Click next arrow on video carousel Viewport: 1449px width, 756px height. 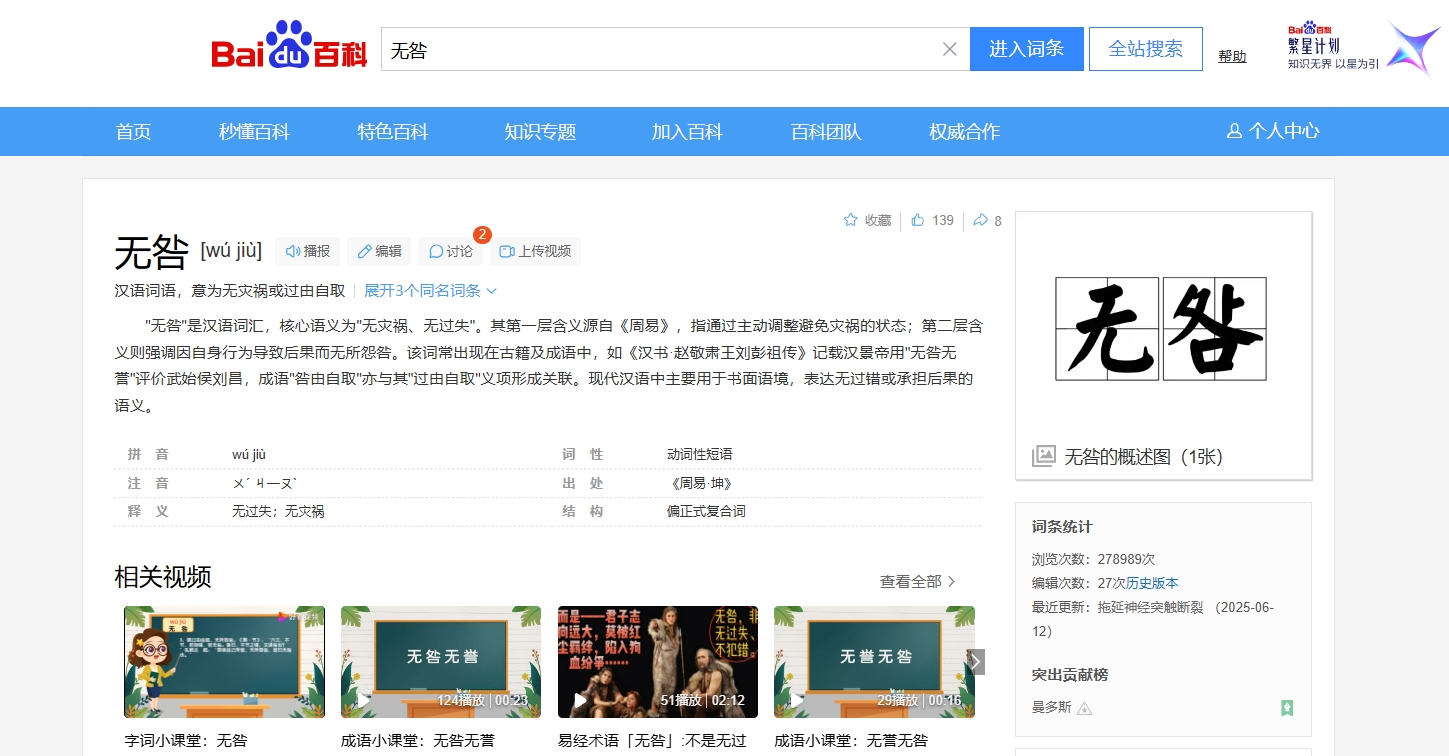coord(976,661)
